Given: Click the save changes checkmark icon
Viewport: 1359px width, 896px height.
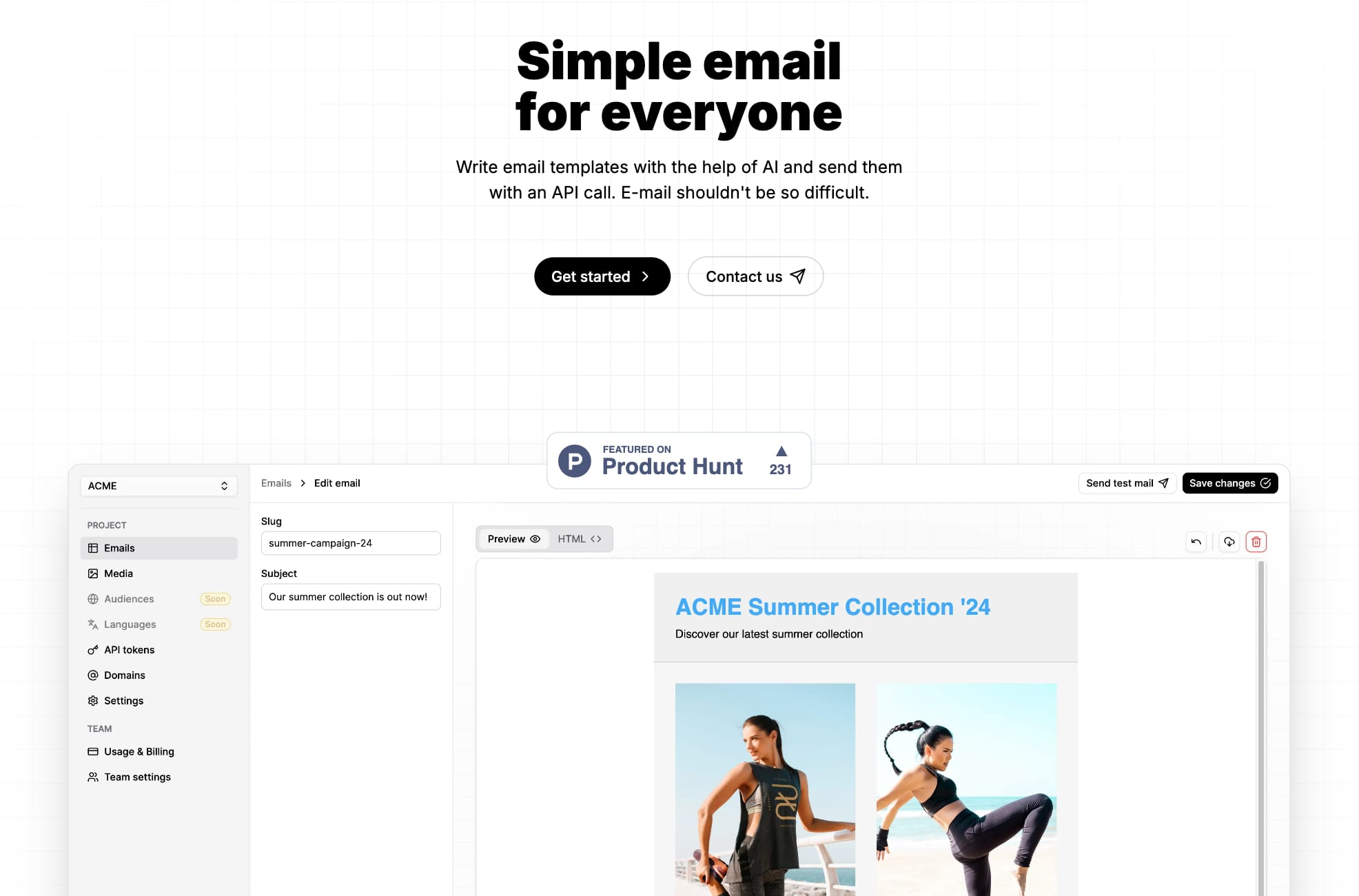Looking at the screenshot, I should (1264, 483).
